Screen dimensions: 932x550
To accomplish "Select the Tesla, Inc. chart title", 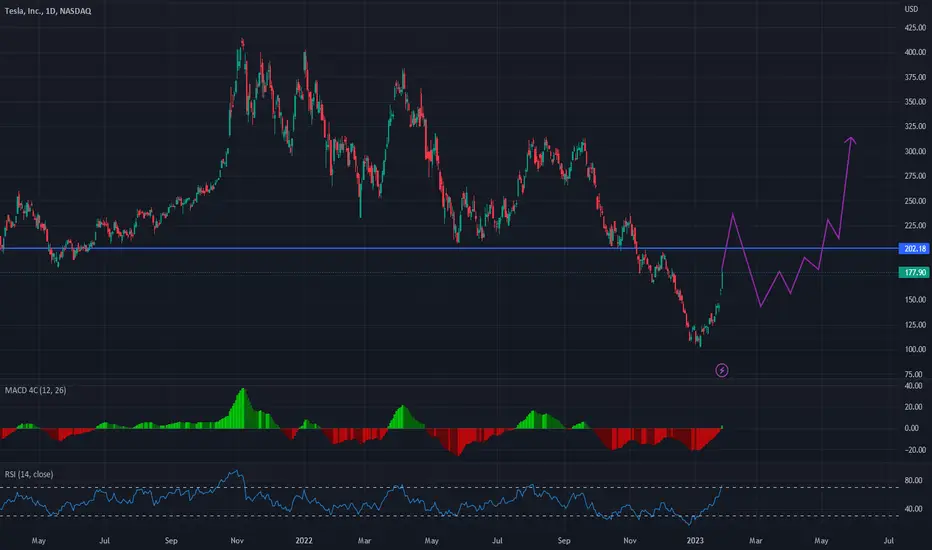I will [48, 11].
